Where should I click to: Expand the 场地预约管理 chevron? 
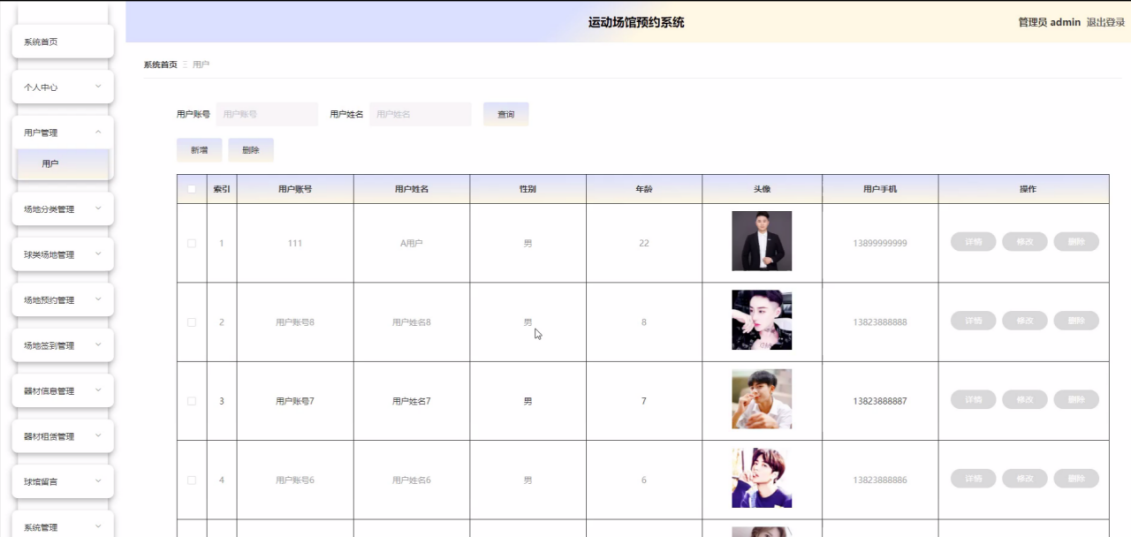point(99,300)
